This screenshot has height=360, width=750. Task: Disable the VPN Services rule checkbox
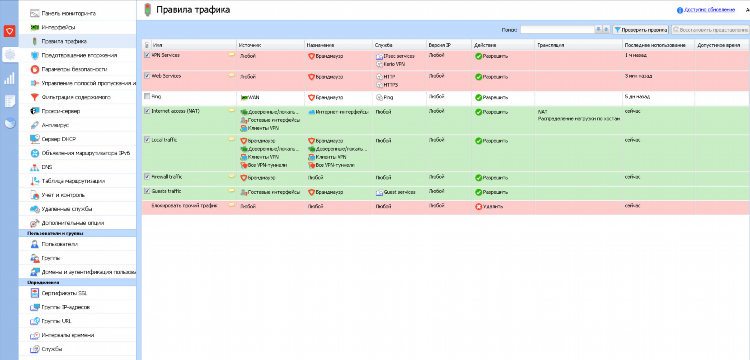(147, 55)
